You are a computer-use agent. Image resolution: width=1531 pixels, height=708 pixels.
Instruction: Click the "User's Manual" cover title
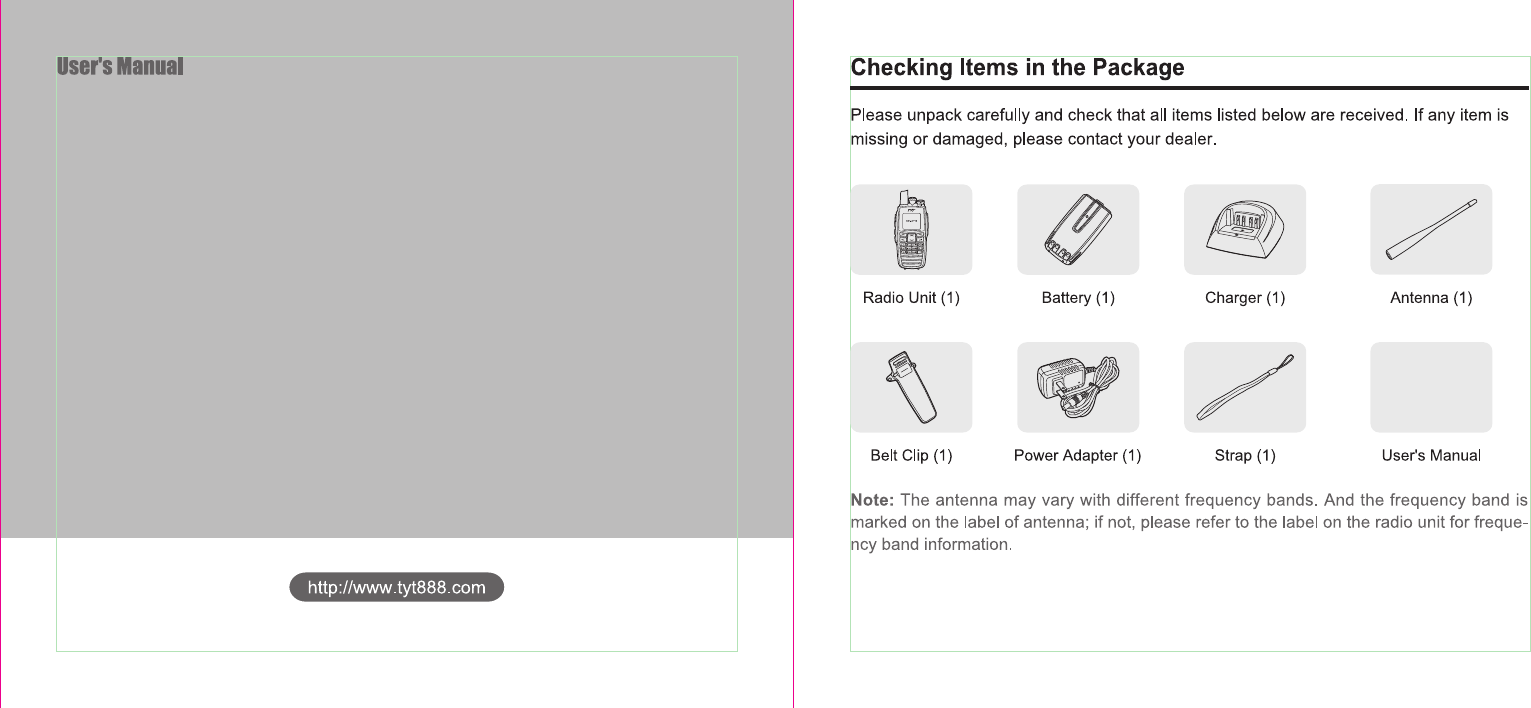[120, 67]
